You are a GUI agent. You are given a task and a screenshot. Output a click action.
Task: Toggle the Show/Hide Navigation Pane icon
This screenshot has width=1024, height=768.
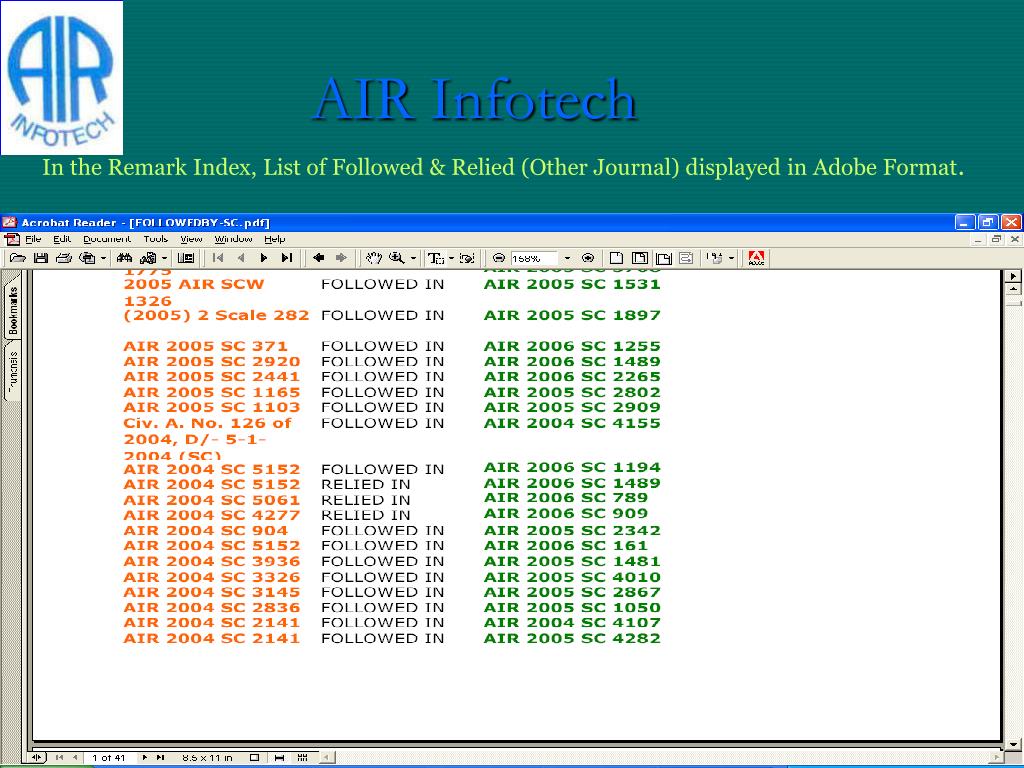pyautogui.click(x=186, y=258)
